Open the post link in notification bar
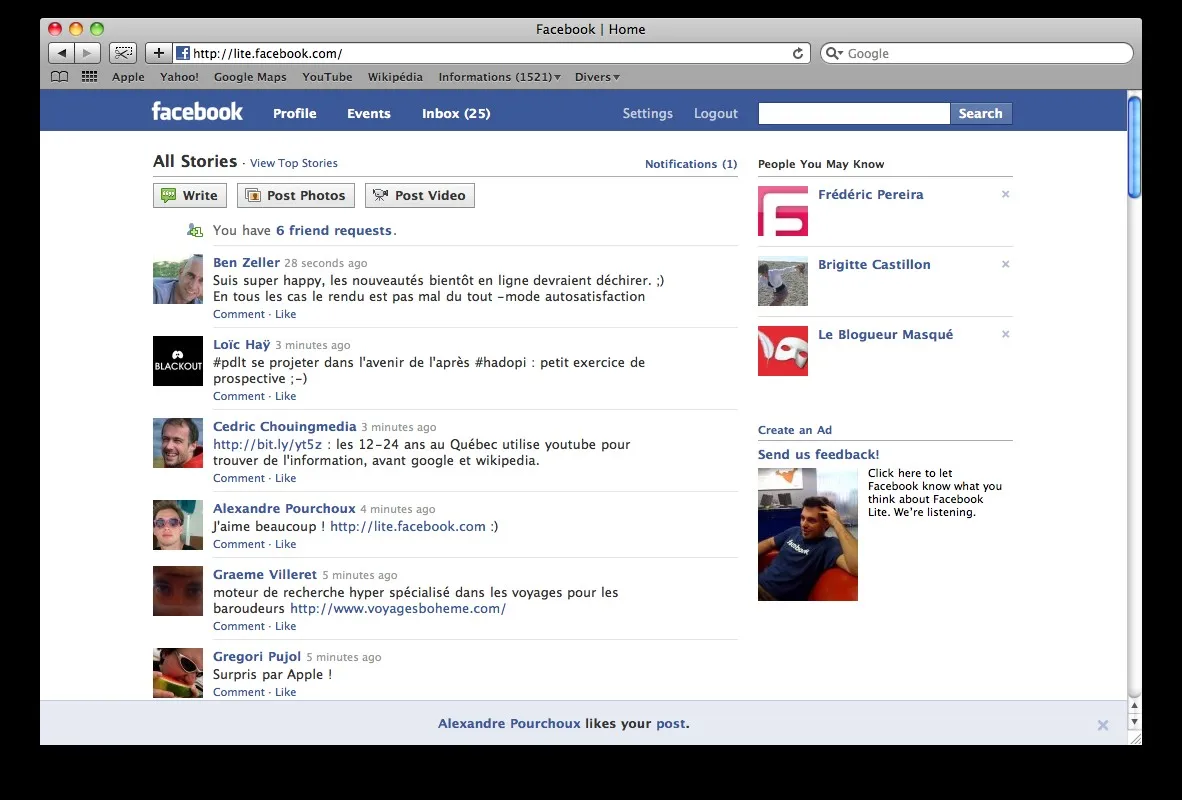The image size is (1182, 800). [x=670, y=723]
